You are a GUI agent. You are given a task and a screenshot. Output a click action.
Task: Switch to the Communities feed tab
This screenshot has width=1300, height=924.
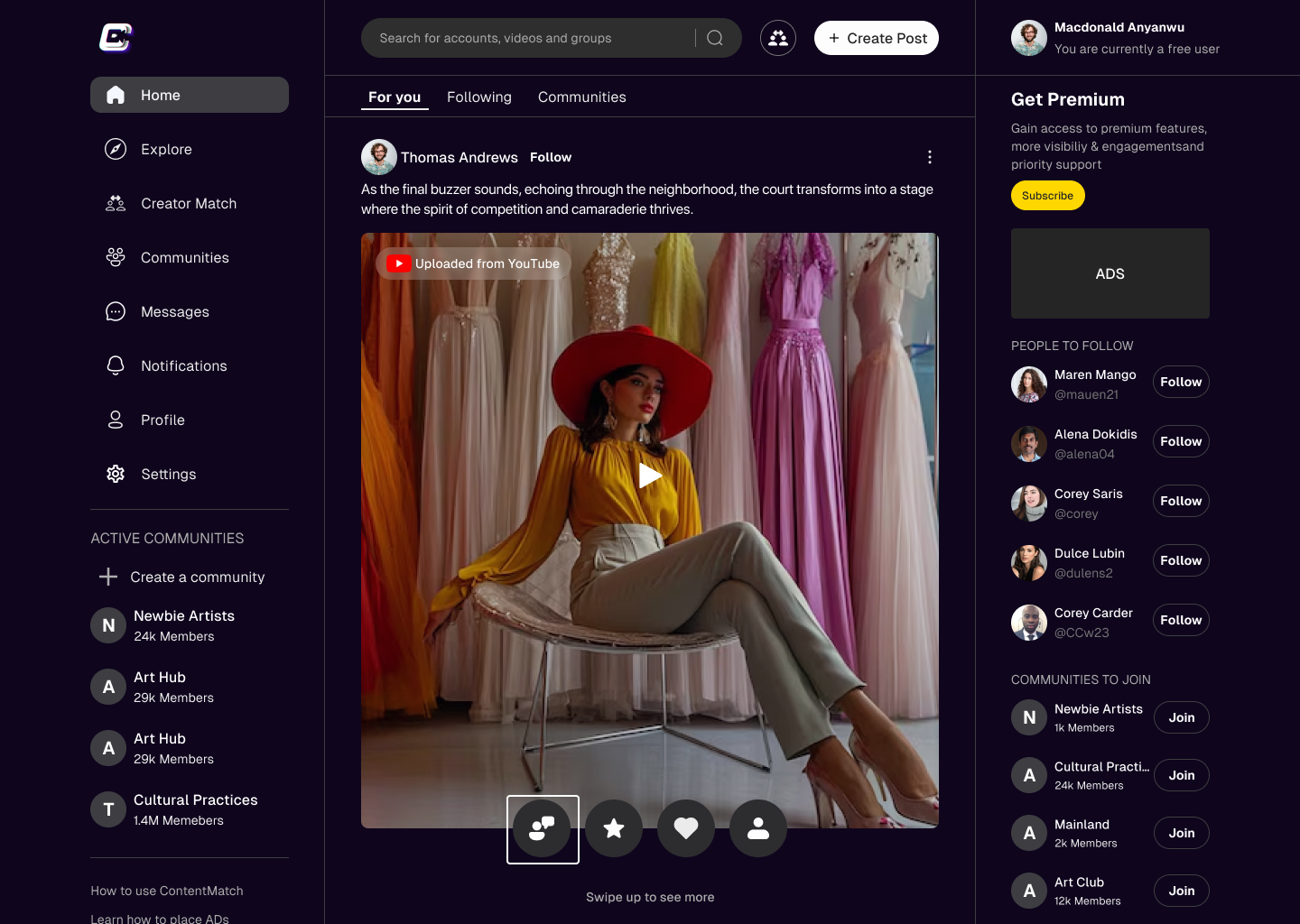coord(581,97)
